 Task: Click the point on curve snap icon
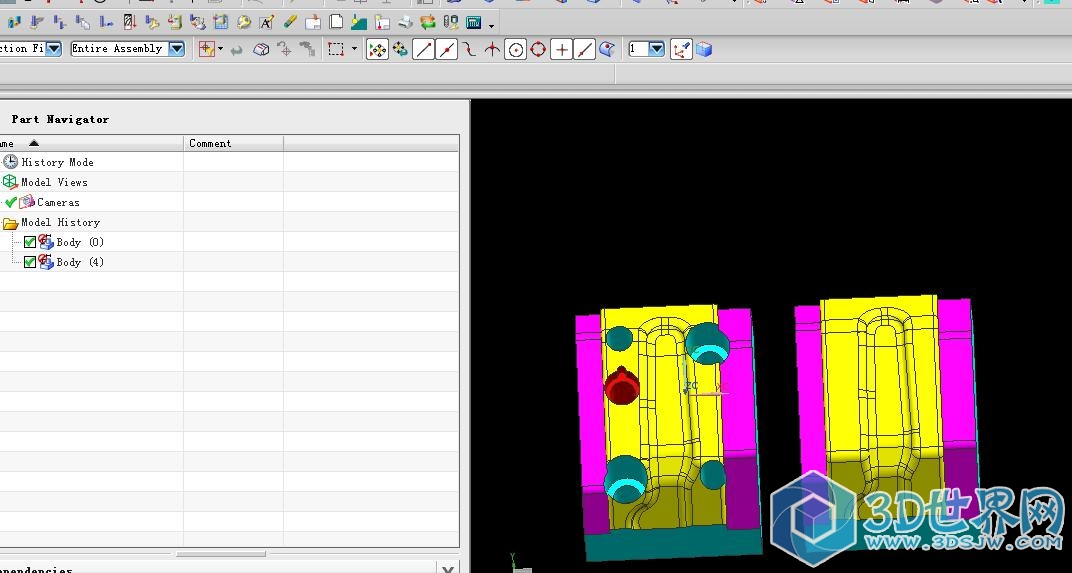pos(585,49)
